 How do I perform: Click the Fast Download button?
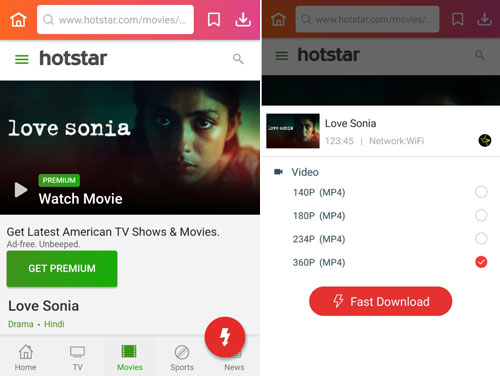click(381, 301)
